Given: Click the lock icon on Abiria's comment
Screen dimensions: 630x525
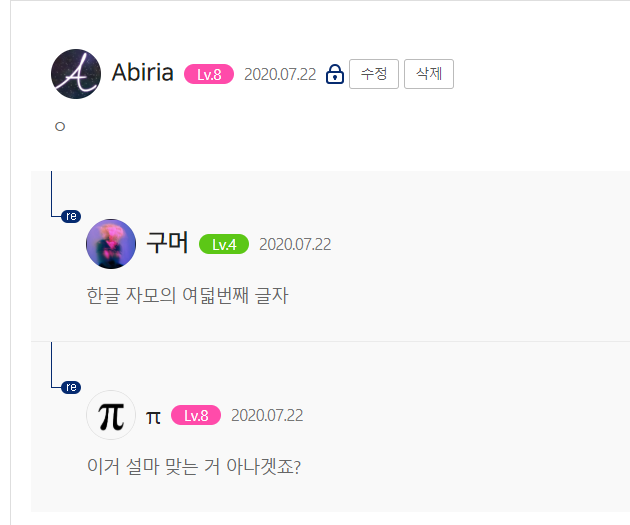Looking at the screenshot, I should click(x=335, y=74).
